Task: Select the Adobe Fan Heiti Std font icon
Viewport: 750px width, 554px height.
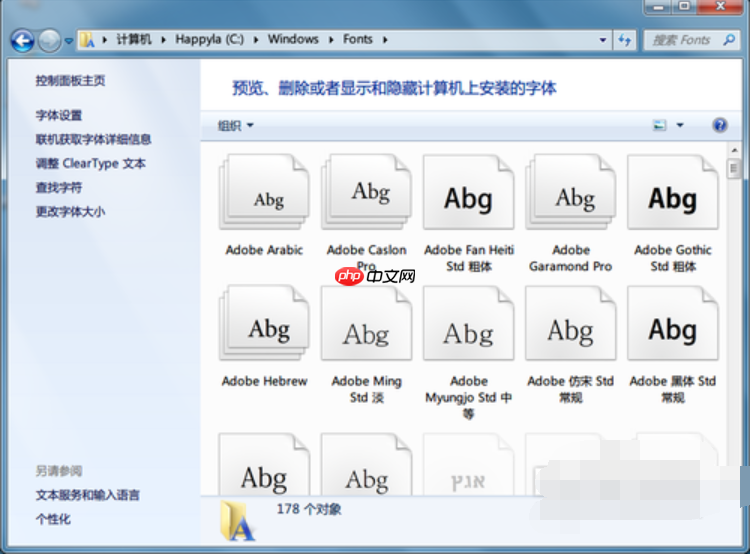Action: click(469, 192)
